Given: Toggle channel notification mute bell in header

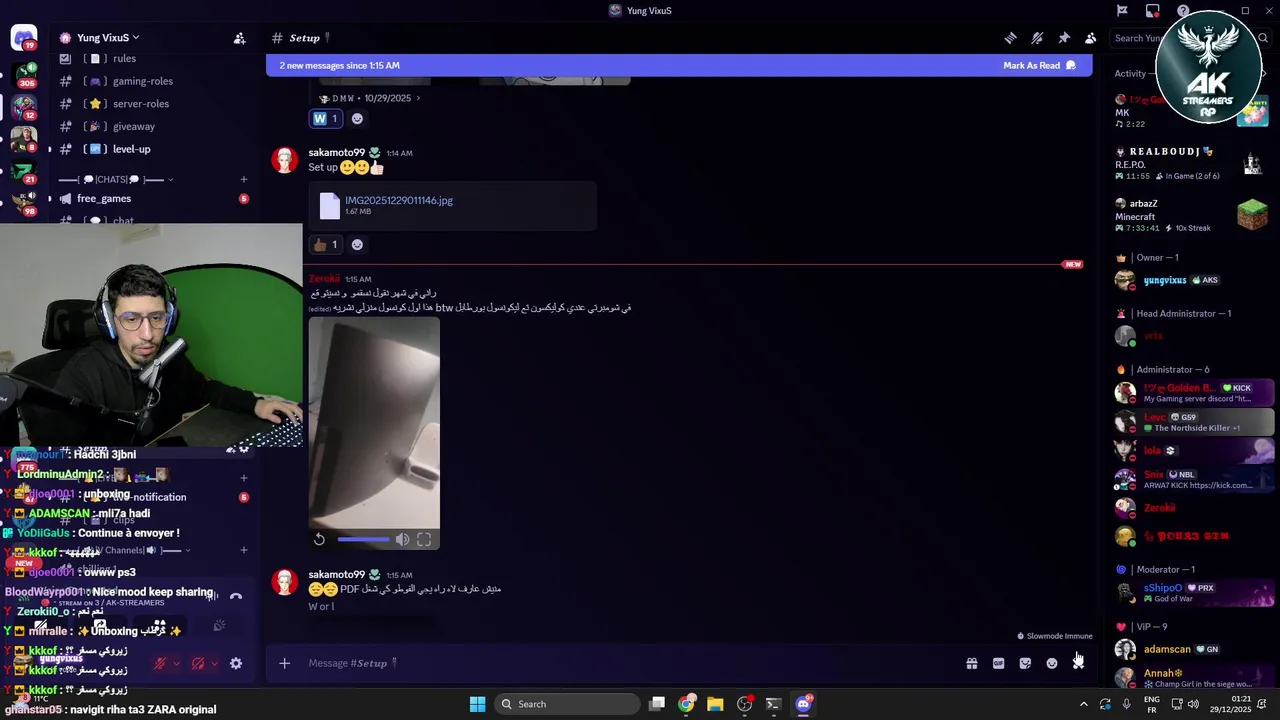Looking at the screenshot, I should [1037, 38].
